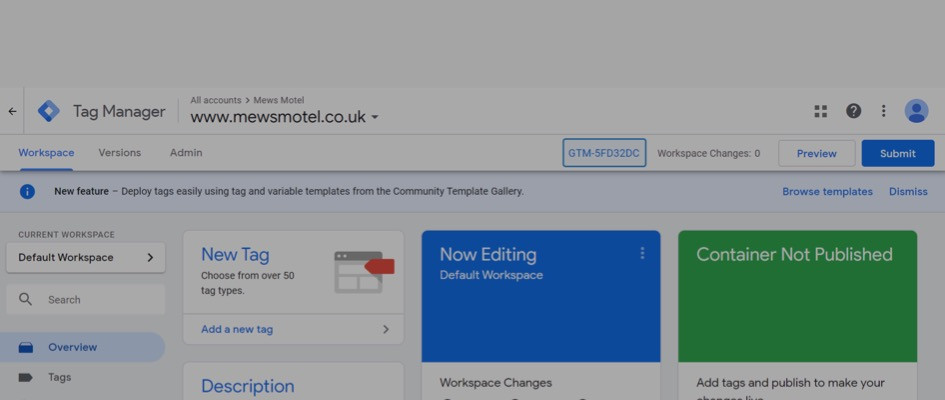
Task: Click the Tags label icon
Action: [25, 378]
